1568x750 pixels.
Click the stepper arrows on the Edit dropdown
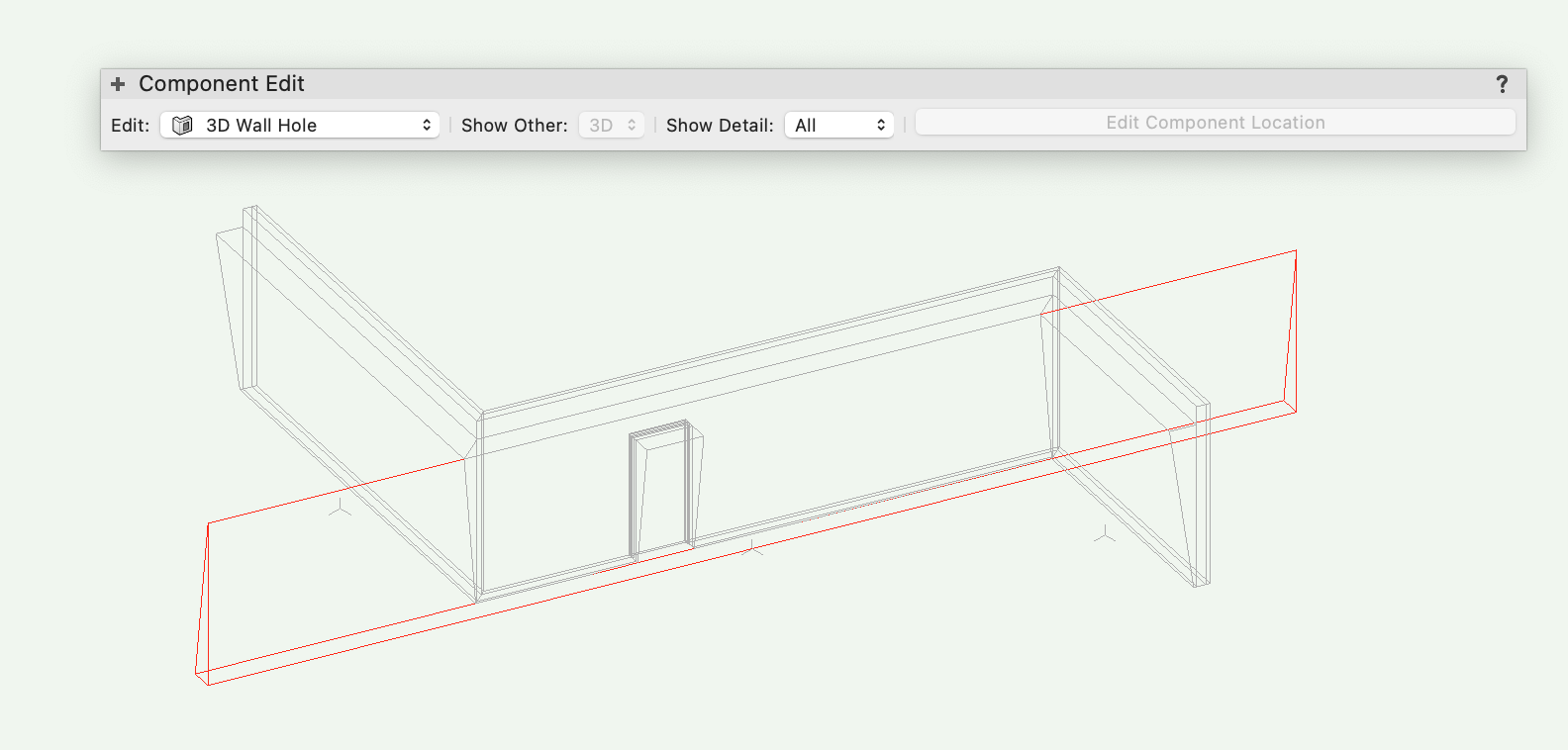tap(427, 126)
